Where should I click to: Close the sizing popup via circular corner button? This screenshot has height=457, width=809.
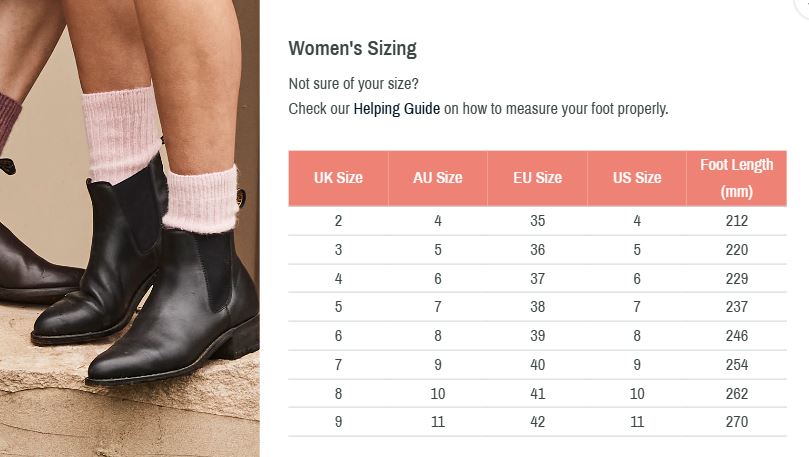803,5
